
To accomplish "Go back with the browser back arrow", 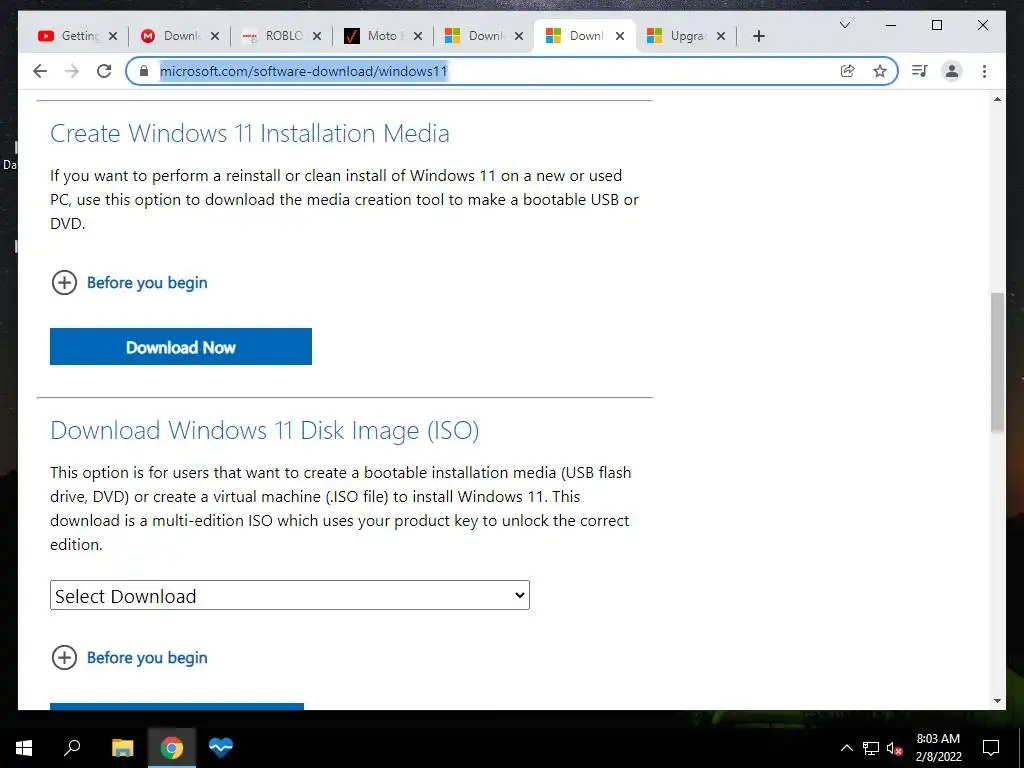I will click(x=40, y=71).
